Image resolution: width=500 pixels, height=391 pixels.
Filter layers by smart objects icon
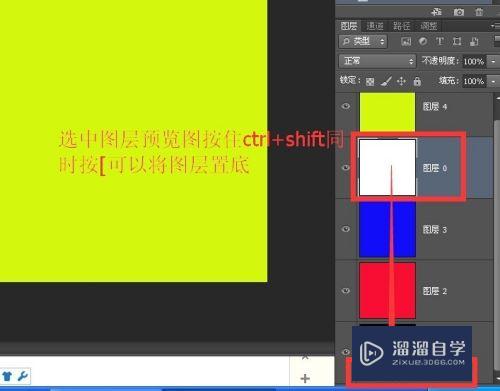click(474, 41)
